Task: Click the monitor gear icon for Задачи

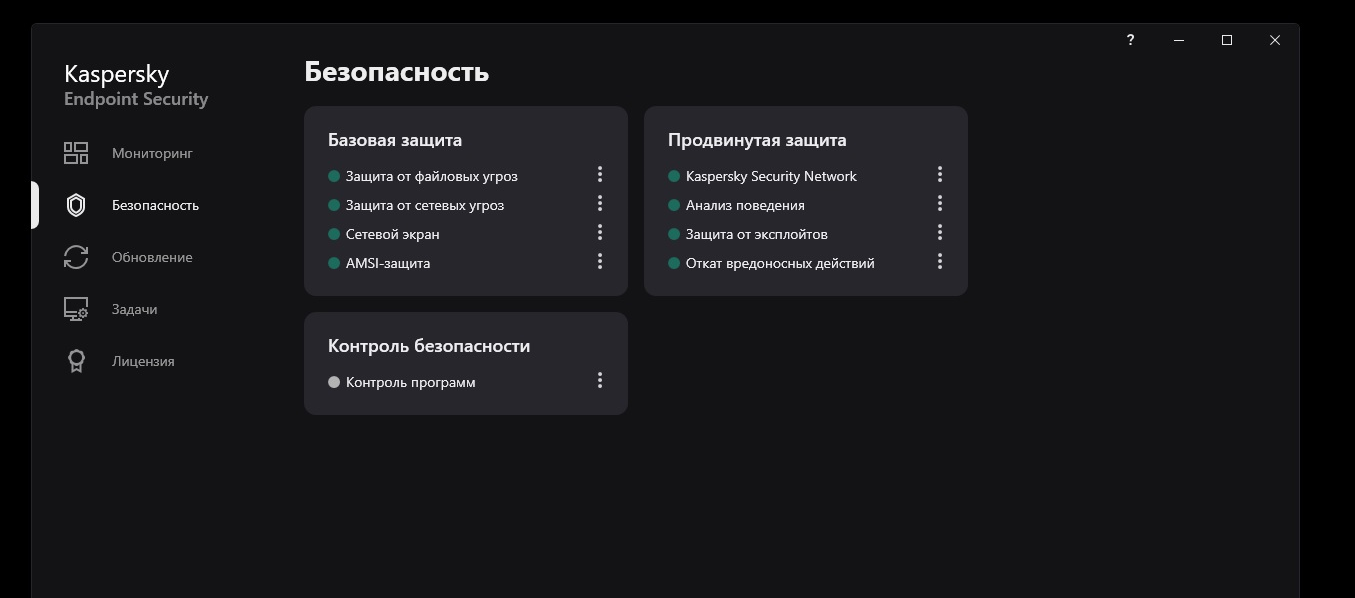Action: [x=76, y=309]
